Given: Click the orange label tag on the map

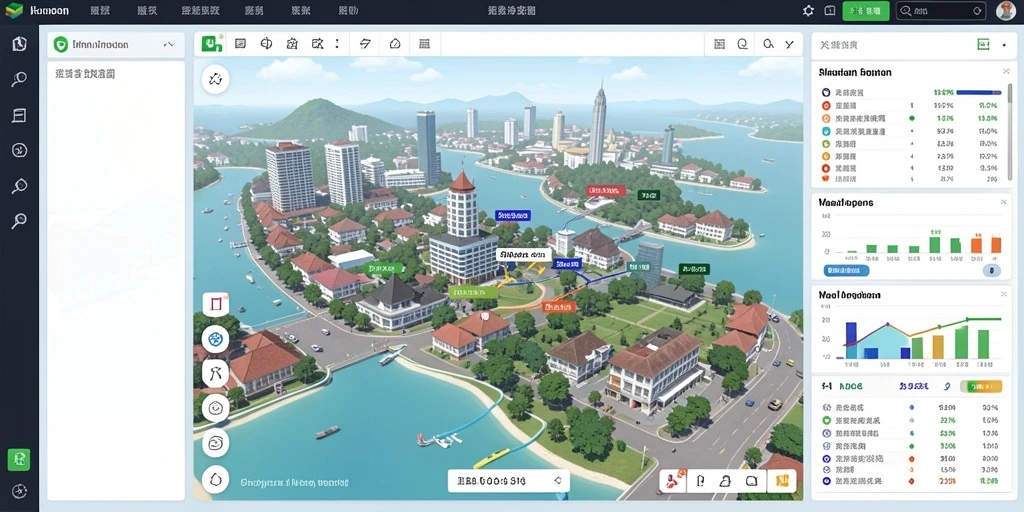Looking at the screenshot, I should (x=559, y=305).
